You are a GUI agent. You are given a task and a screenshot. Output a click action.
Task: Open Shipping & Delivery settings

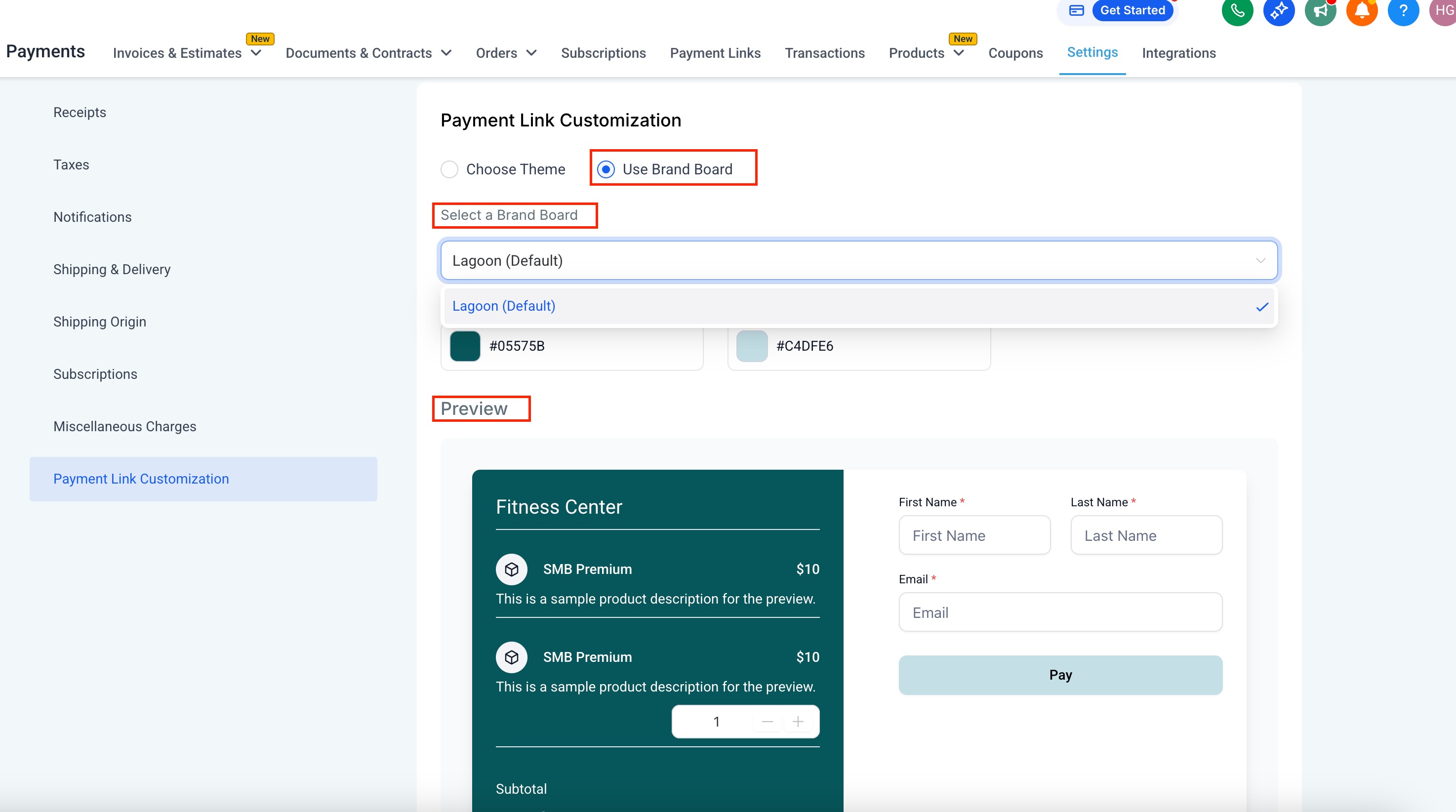(x=112, y=269)
